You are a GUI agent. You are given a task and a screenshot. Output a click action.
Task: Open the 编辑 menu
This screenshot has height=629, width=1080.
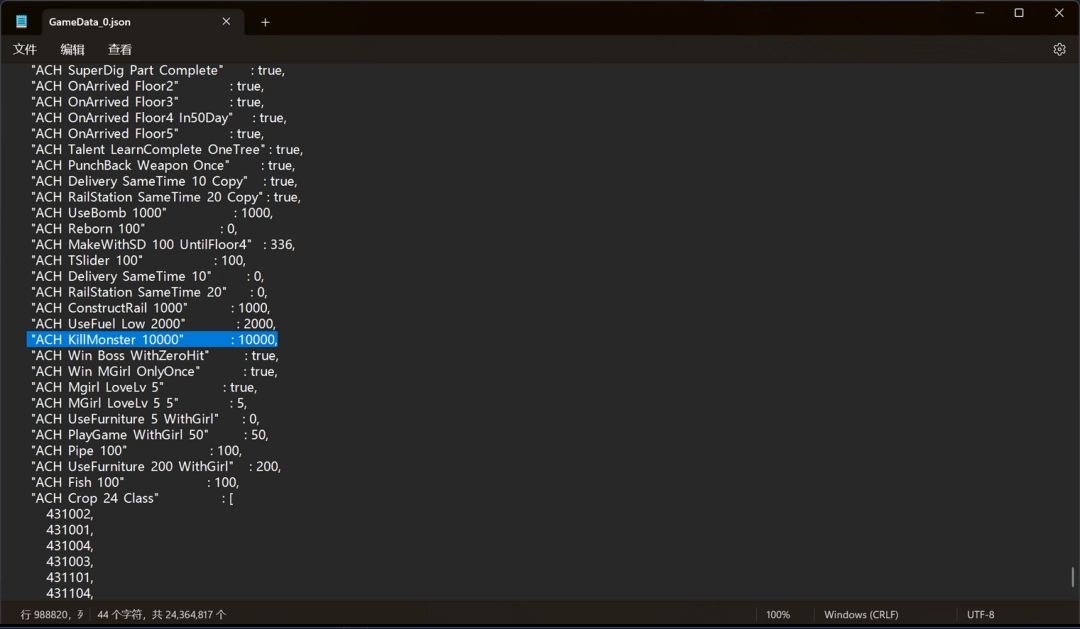click(x=72, y=49)
